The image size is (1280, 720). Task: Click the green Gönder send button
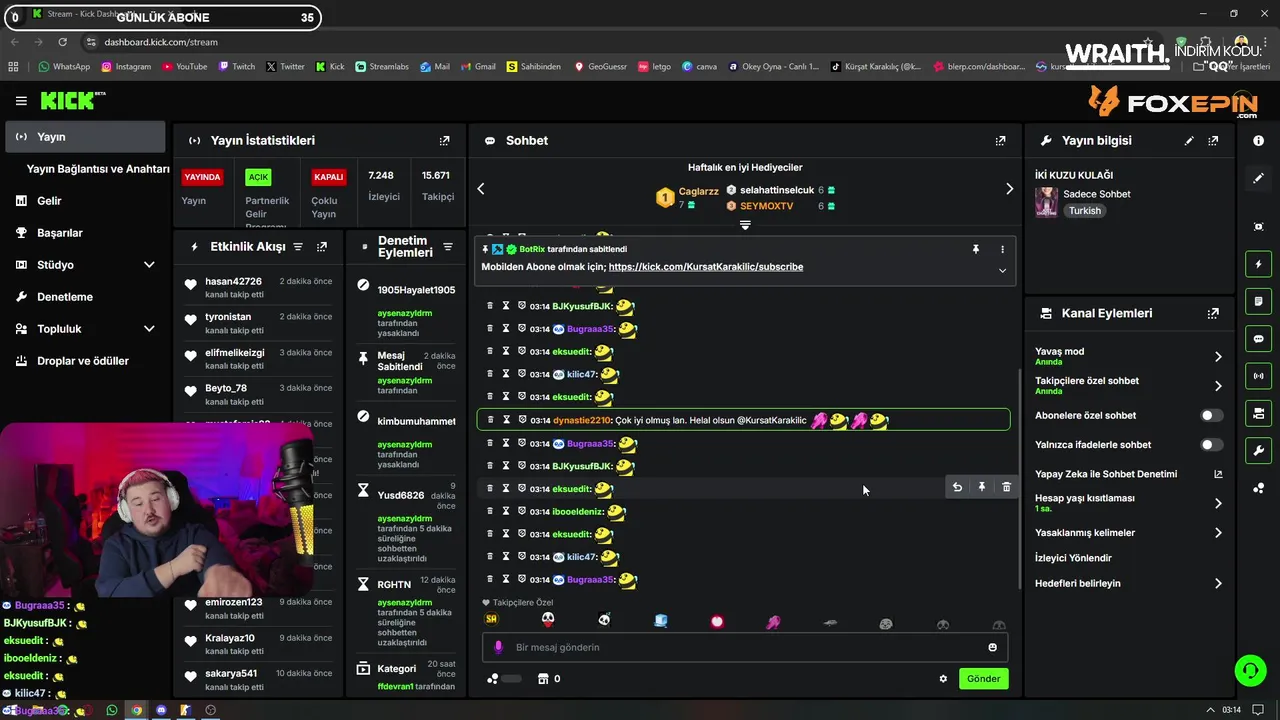[x=983, y=679]
